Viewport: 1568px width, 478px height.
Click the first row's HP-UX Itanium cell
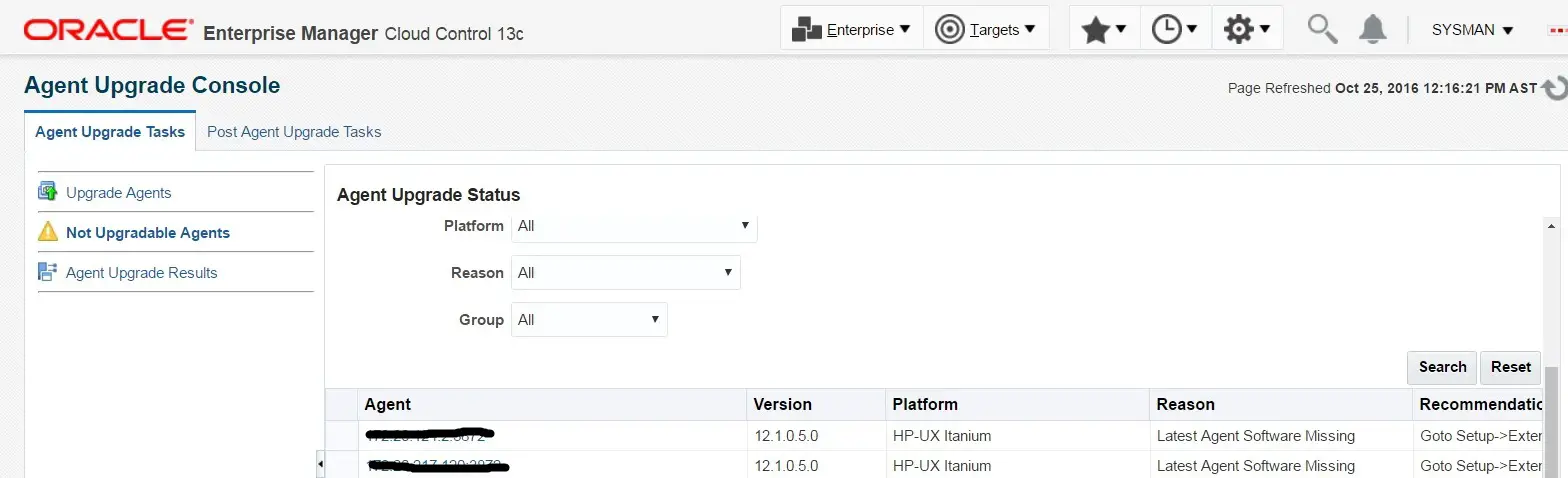tap(1018, 436)
